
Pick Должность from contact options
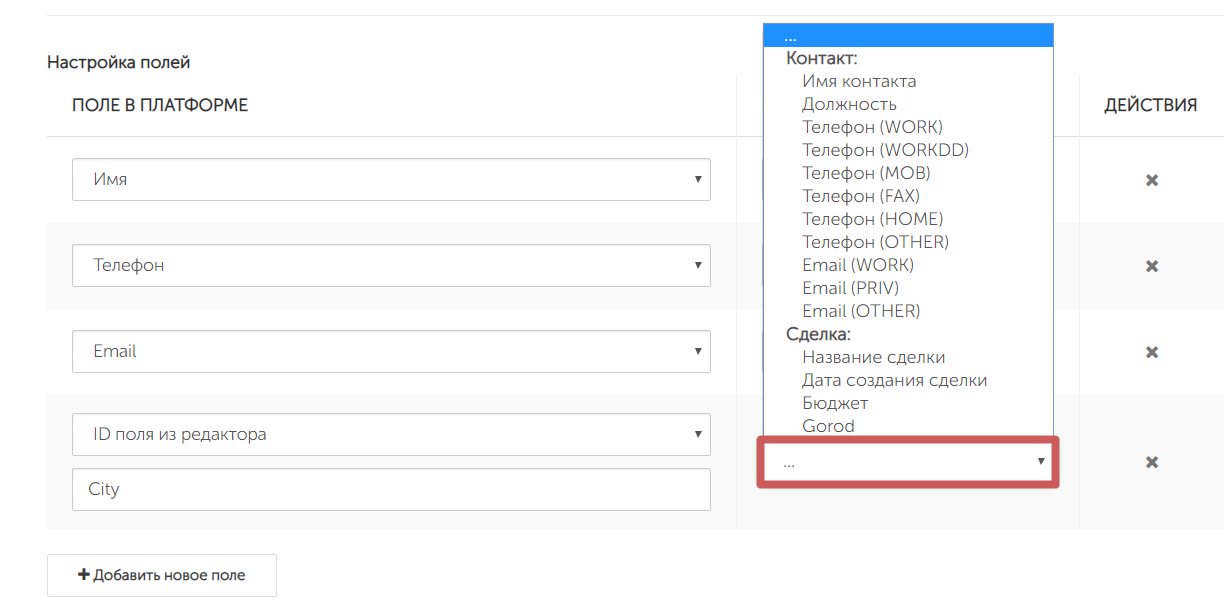coord(849,104)
